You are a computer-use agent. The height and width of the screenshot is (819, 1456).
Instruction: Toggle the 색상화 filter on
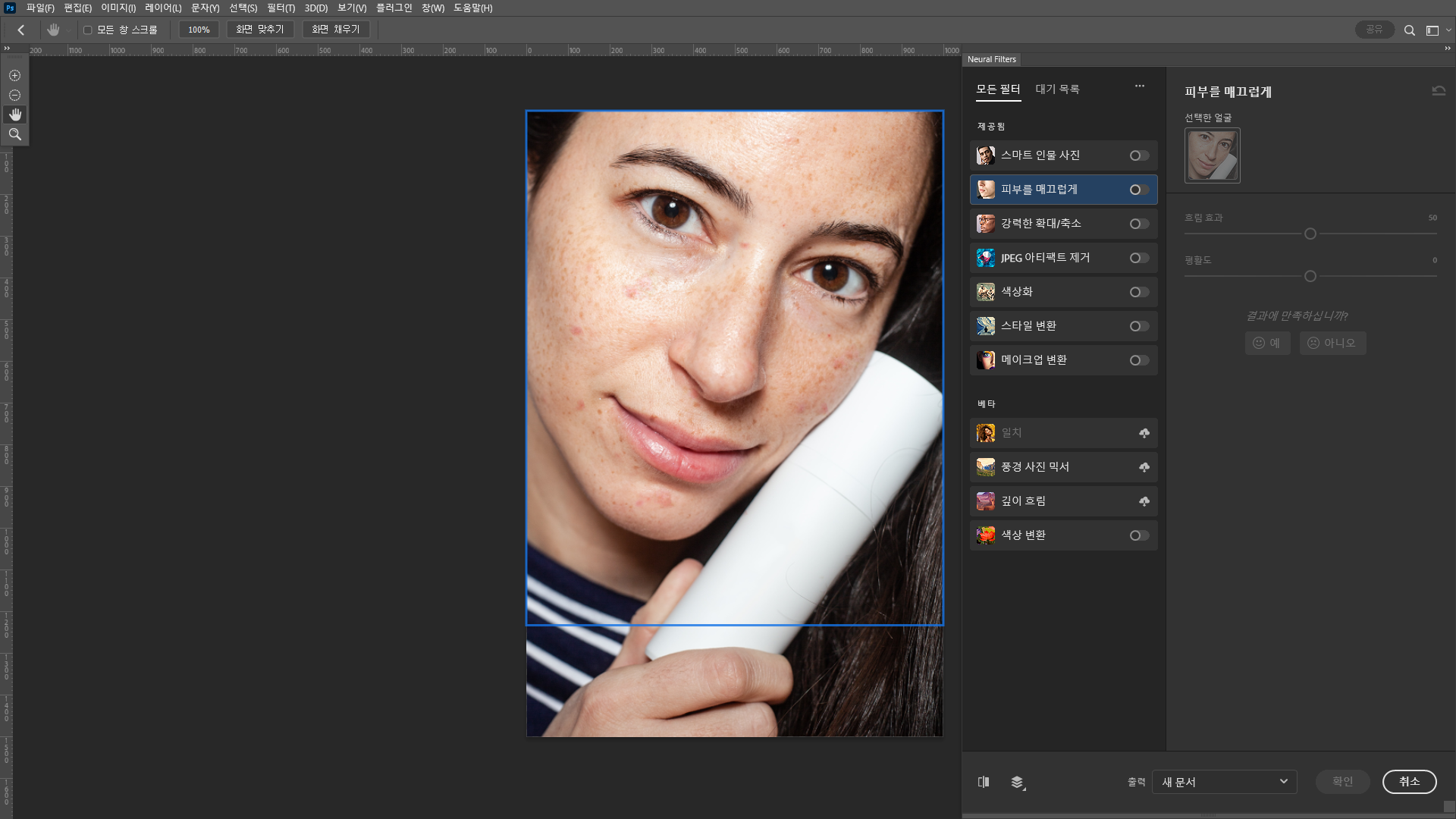[x=1139, y=292]
